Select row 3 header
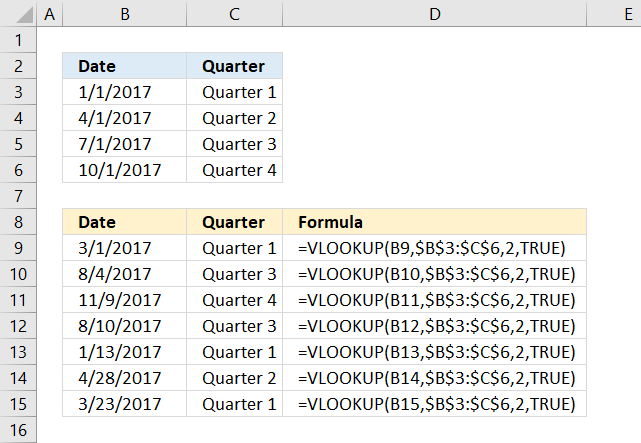This screenshot has width=641, height=443. point(18,92)
